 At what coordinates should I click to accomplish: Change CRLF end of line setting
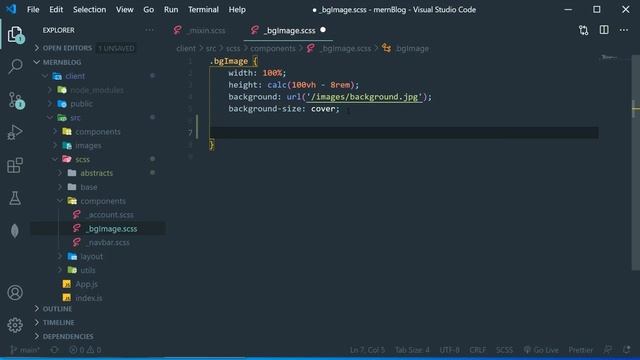click(x=477, y=350)
